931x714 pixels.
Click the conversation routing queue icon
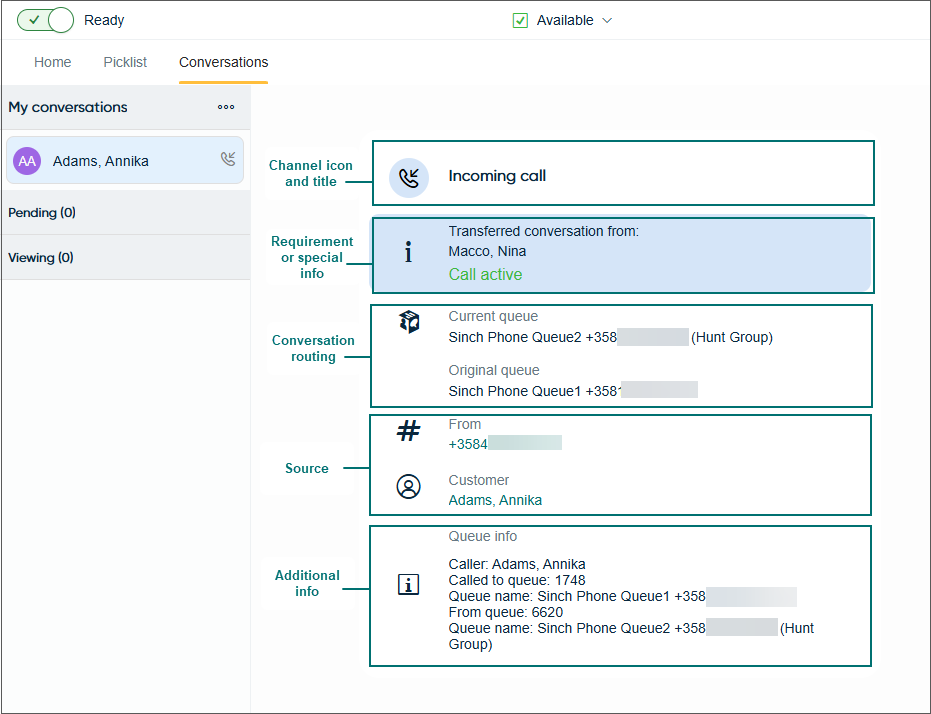[x=409, y=322]
